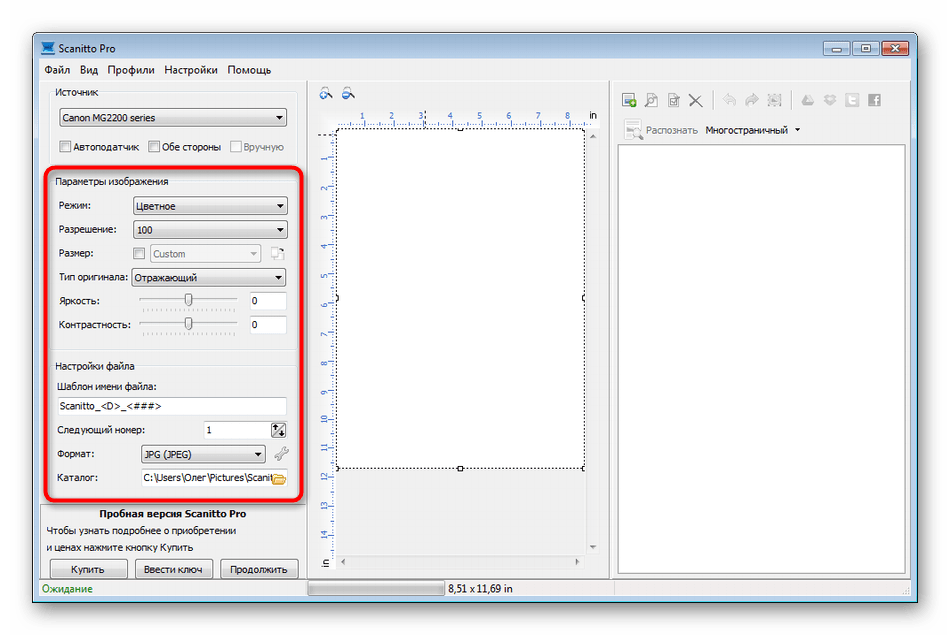Viewport: 950px width, 635px height.
Task: Click the zoom out magnifier icon
Action: click(348, 94)
